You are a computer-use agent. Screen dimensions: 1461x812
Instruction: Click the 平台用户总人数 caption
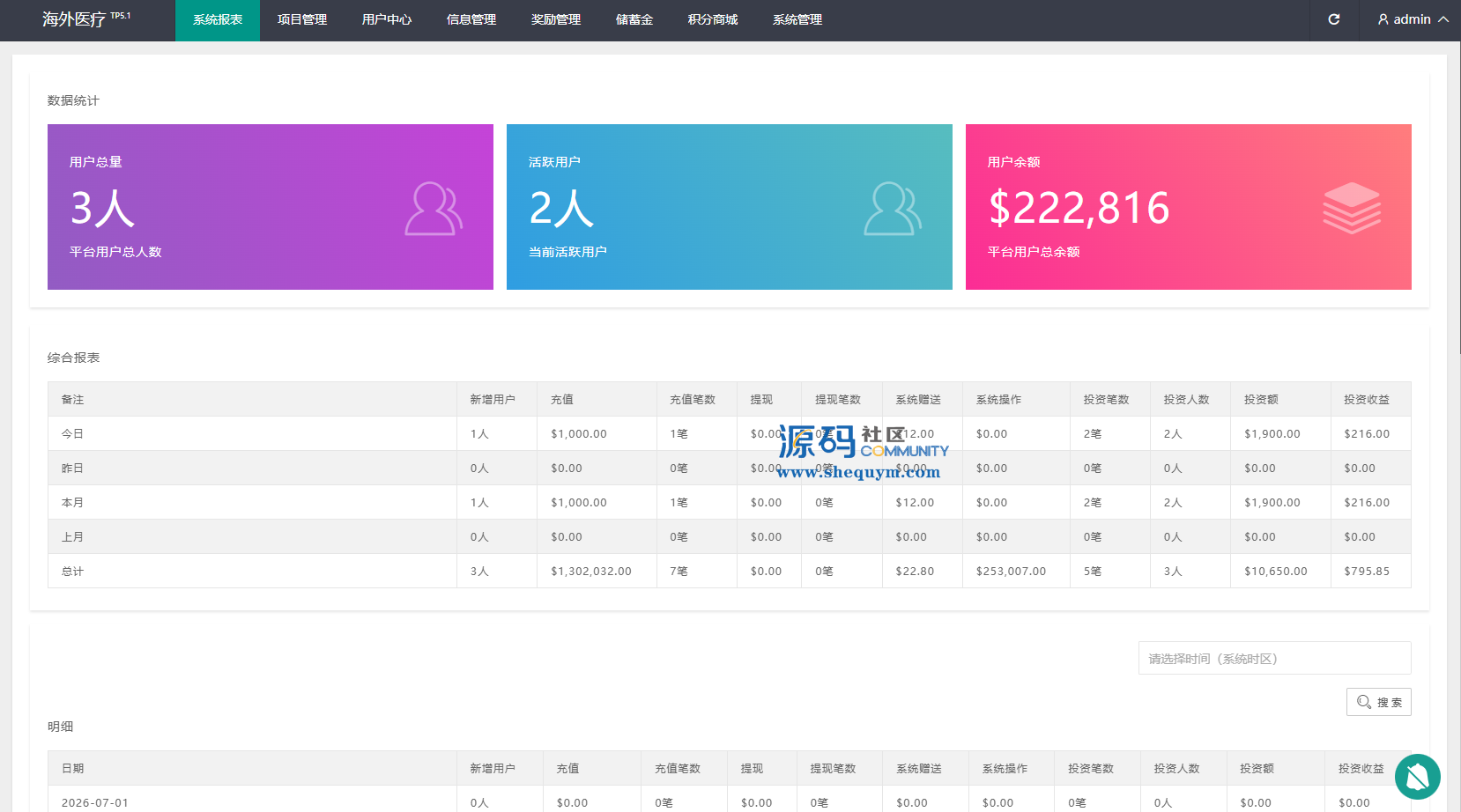(115, 252)
